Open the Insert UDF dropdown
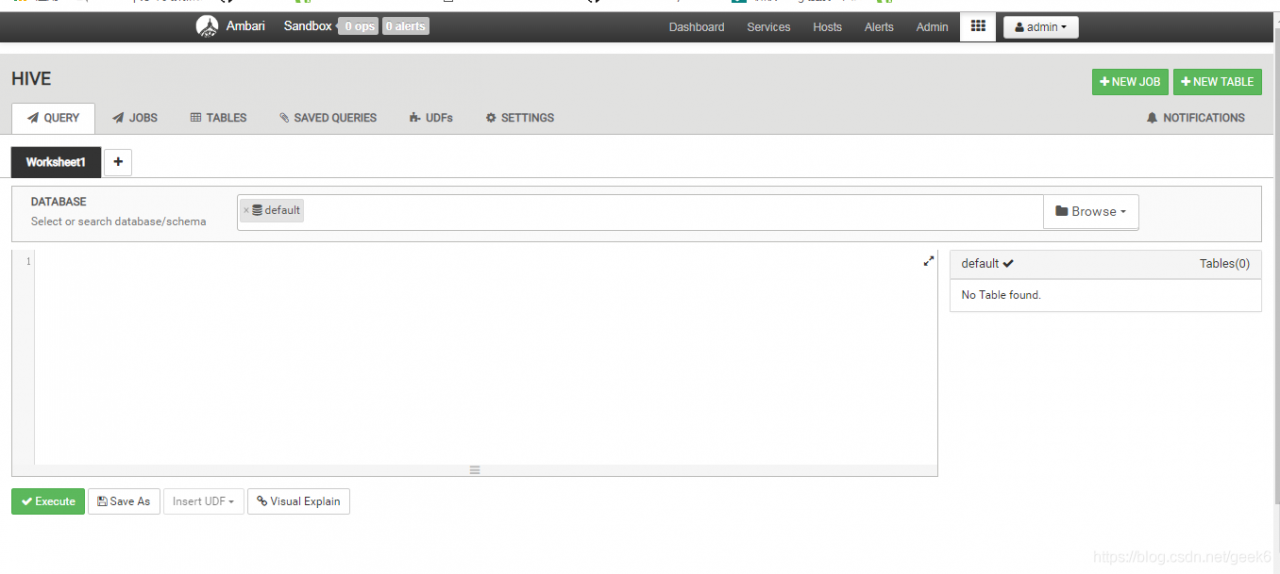1280x574 pixels. click(204, 501)
